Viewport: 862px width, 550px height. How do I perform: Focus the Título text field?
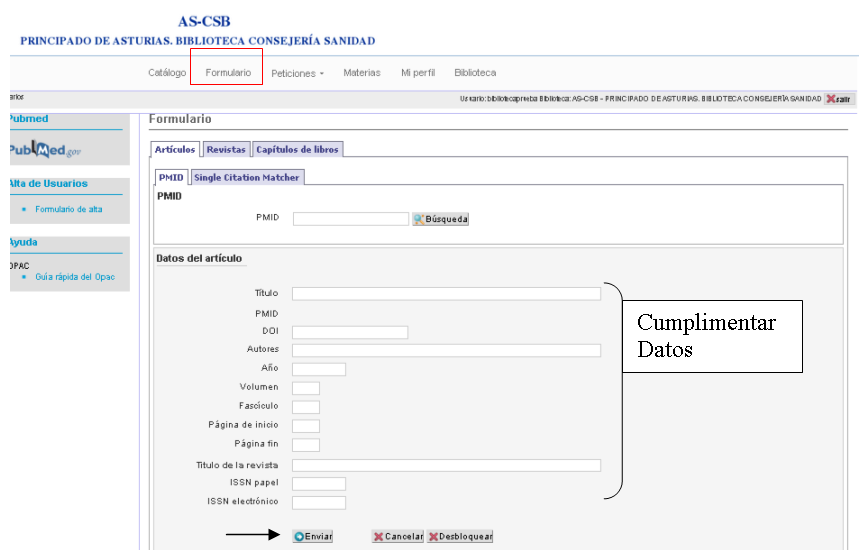[446, 294]
